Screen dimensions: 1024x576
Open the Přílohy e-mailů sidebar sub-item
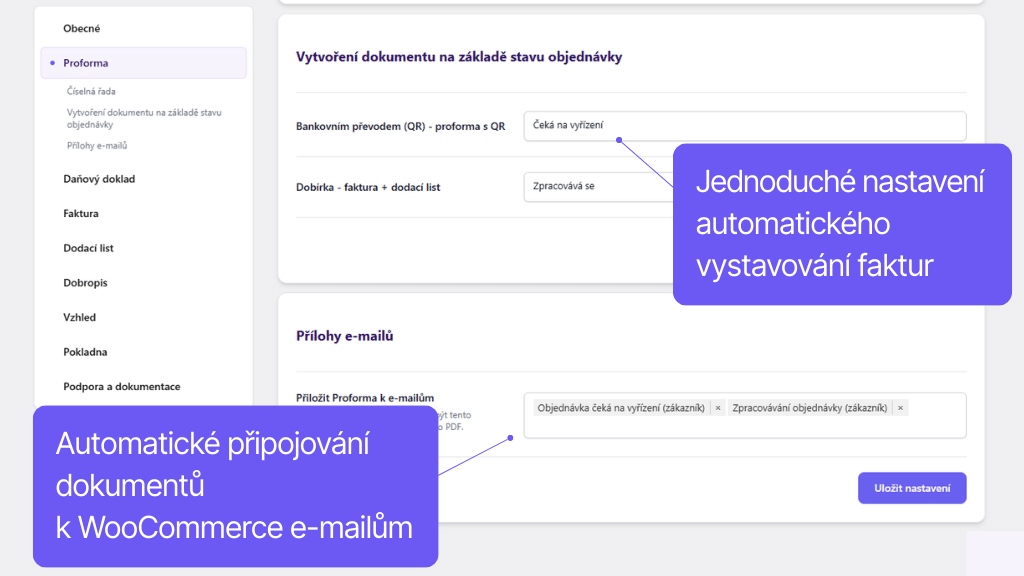(97, 146)
